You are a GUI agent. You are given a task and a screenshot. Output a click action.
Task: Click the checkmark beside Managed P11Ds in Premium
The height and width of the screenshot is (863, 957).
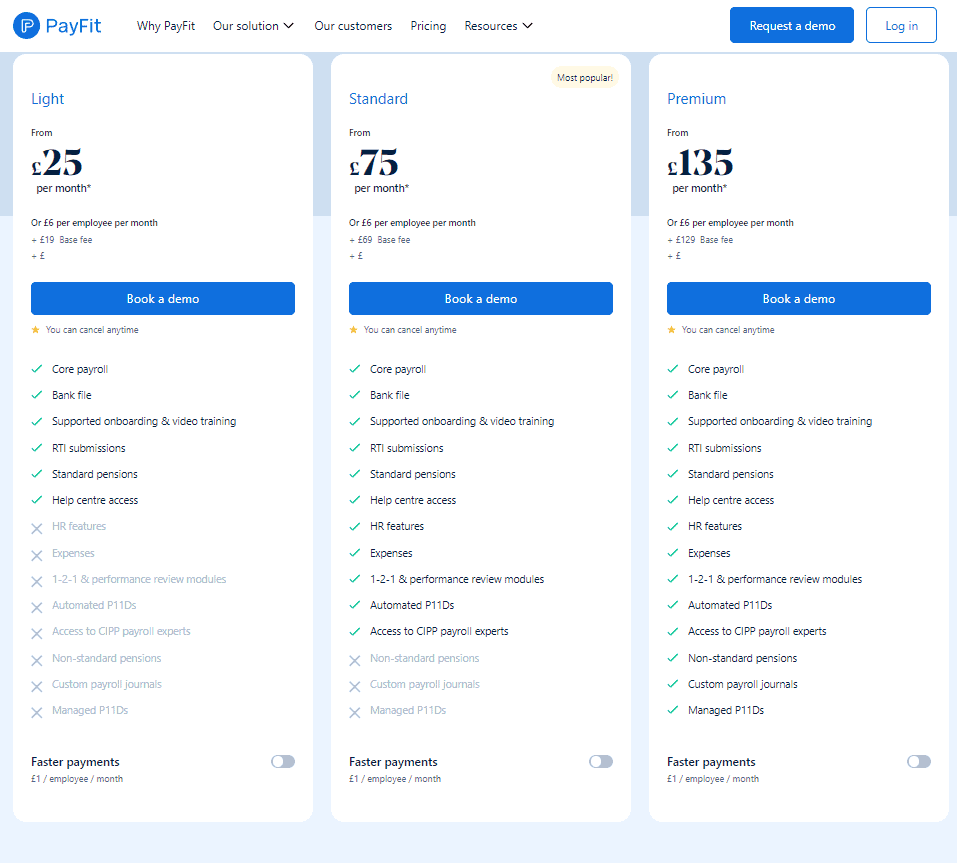tap(673, 711)
